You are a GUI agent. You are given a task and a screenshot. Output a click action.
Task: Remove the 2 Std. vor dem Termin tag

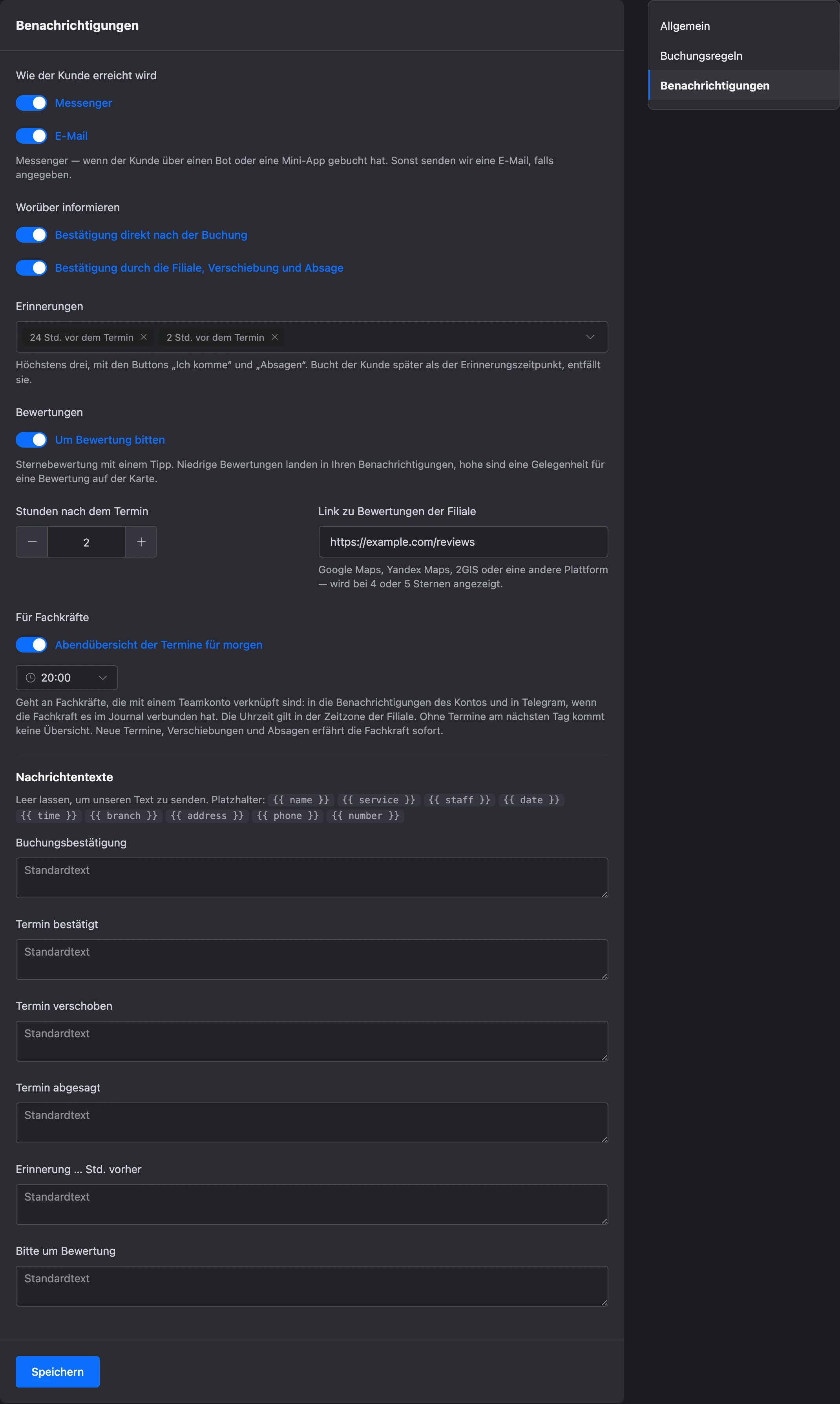274,337
